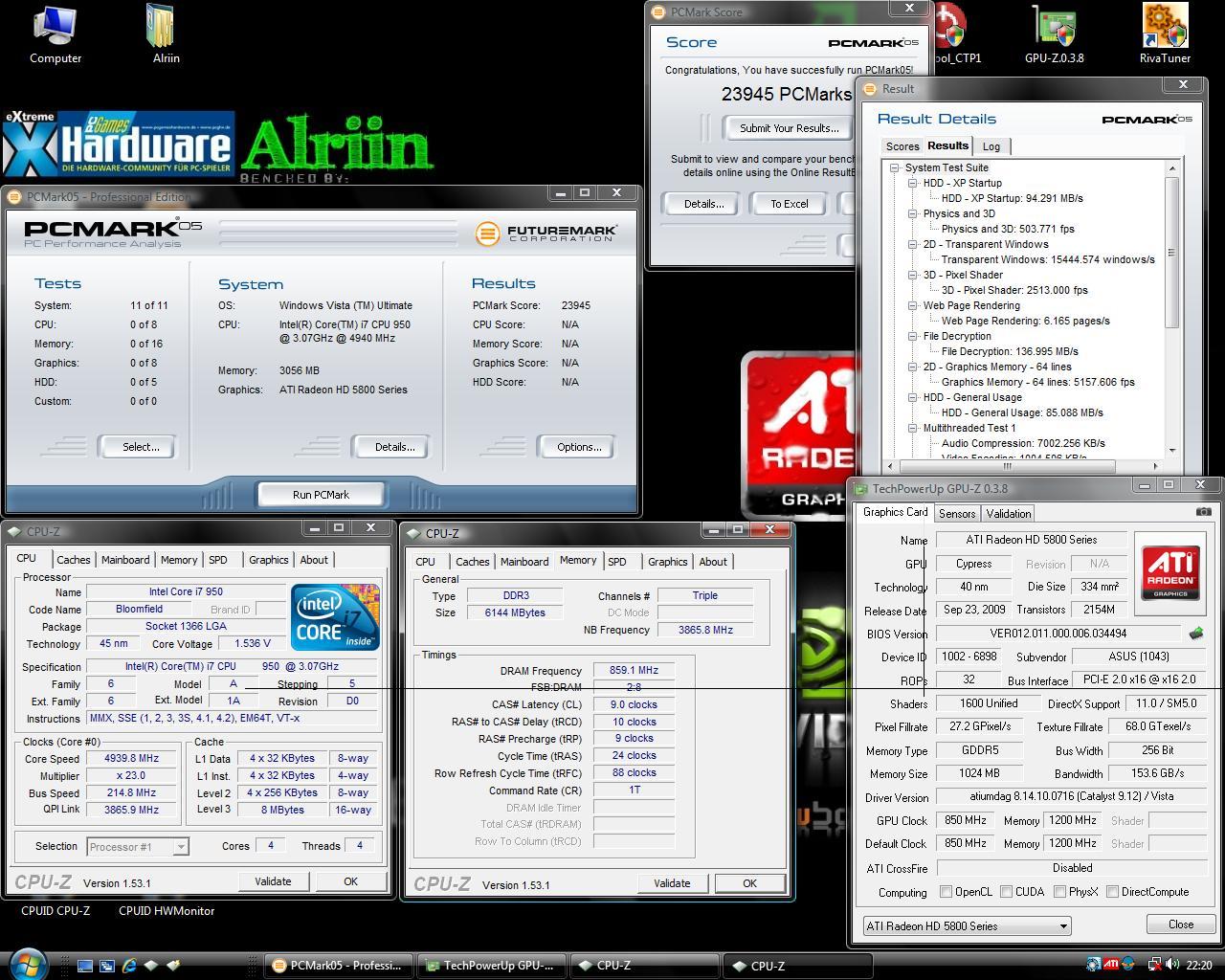This screenshot has width=1225, height=980.
Task: Open the Sensors tab in GPU-Z
Action: [x=957, y=514]
